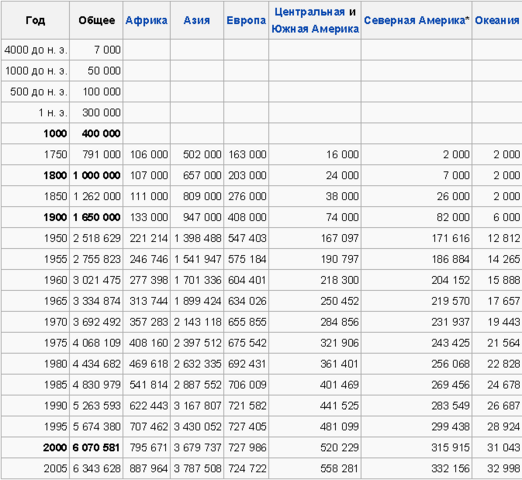Click the year 2000 row label
This screenshot has height=480, width=522.
click(x=55, y=447)
